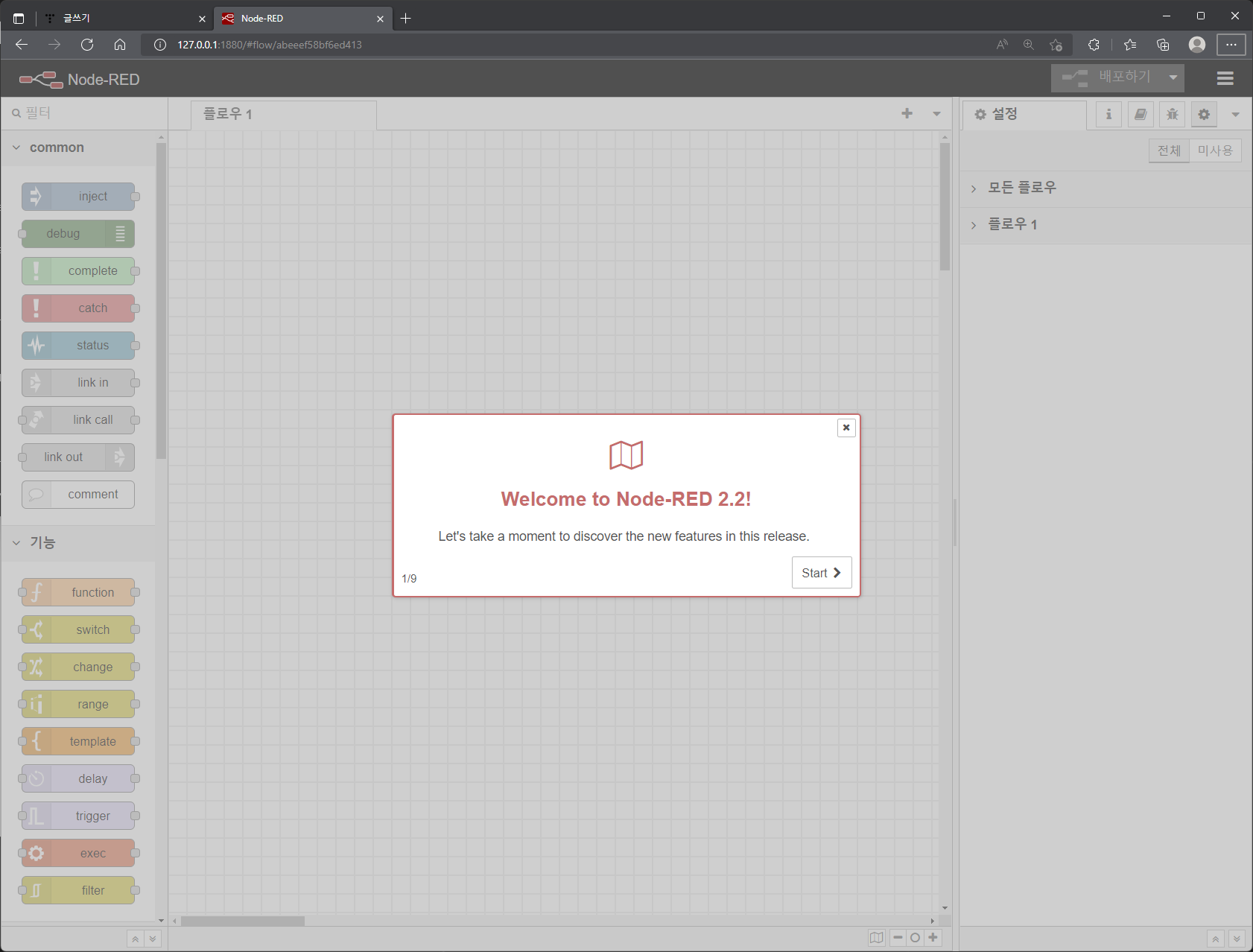1253x952 pixels.
Task: Reload the browser page
Action: 87,45
